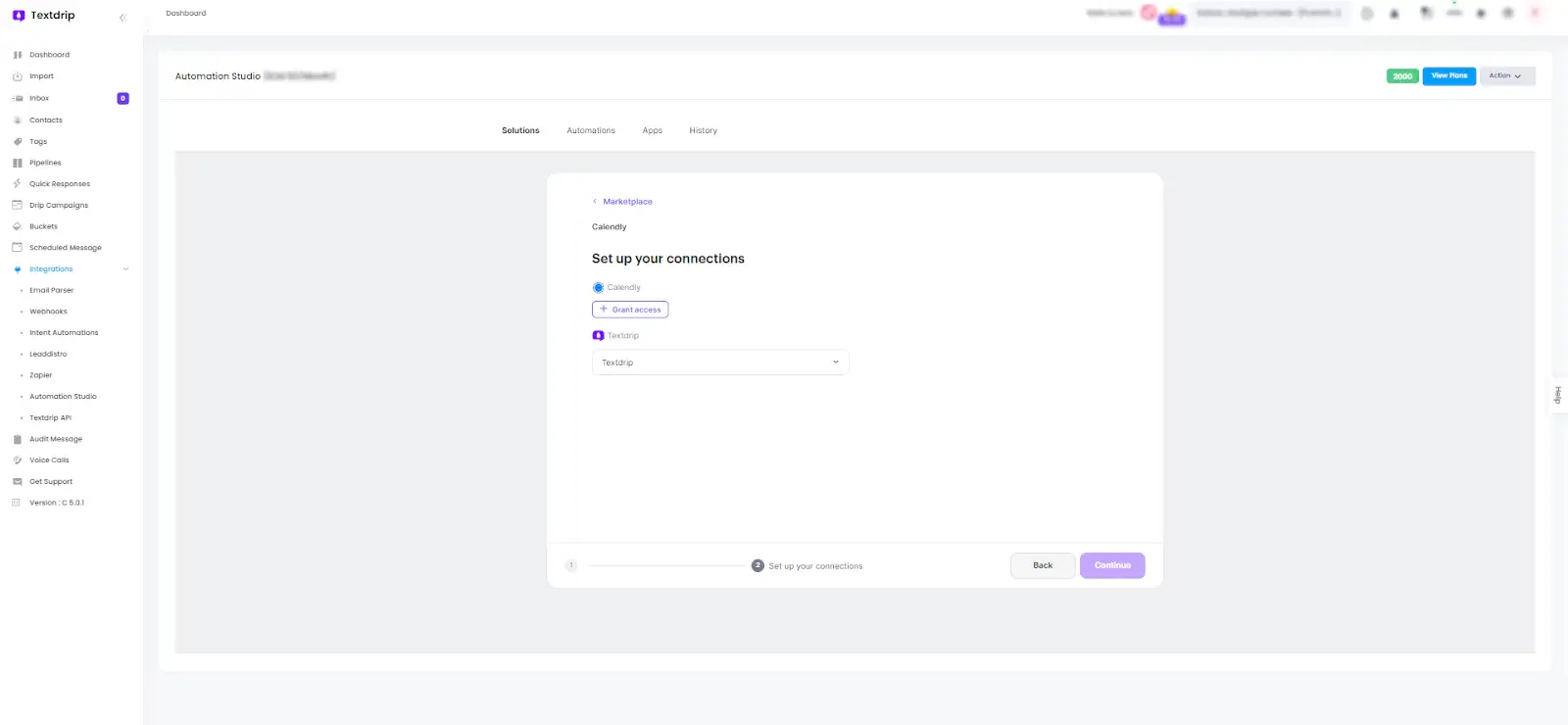Open Automation Studio submenu item

[x=63, y=397]
